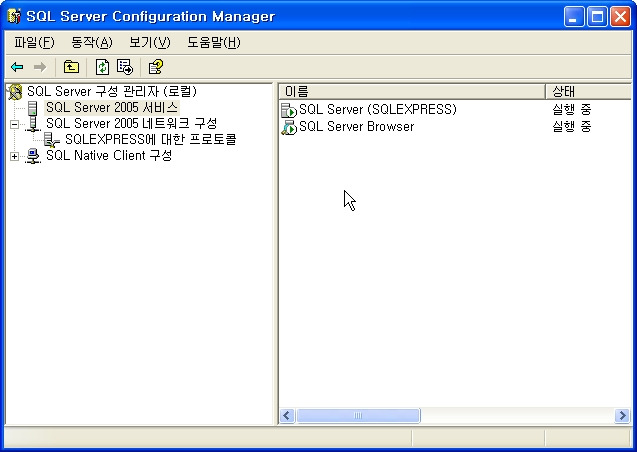637x452 pixels.
Task: Open the 동작(A) menu
Action: point(92,42)
